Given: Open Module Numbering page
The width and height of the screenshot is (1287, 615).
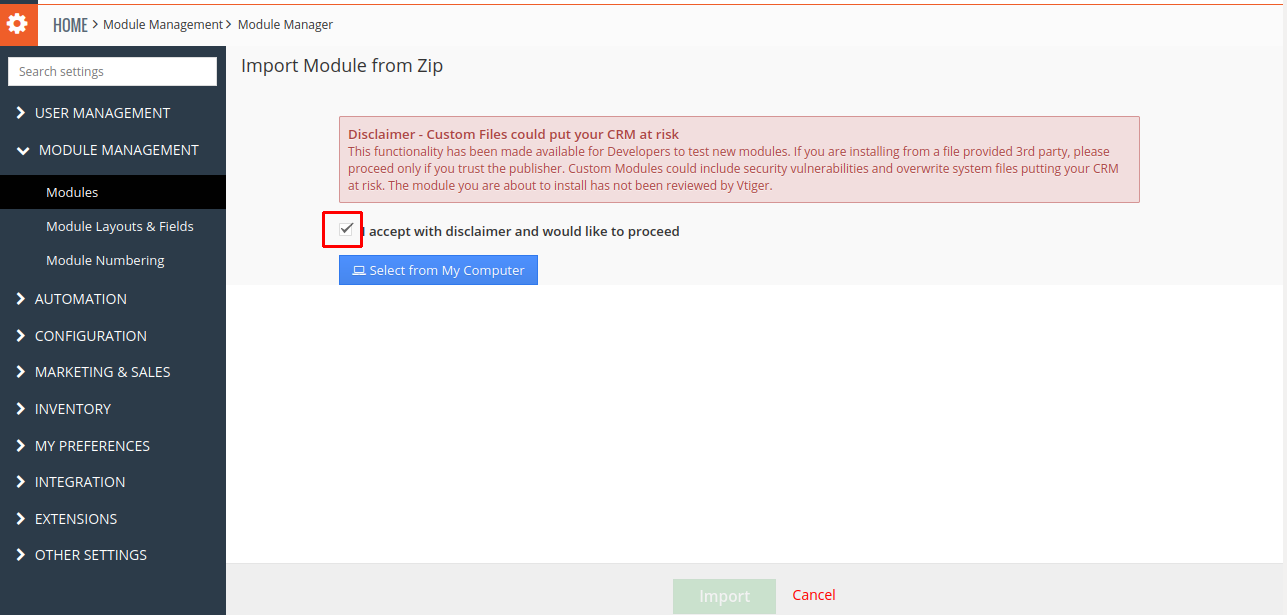Looking at the screenshot, I should [105, 260].
